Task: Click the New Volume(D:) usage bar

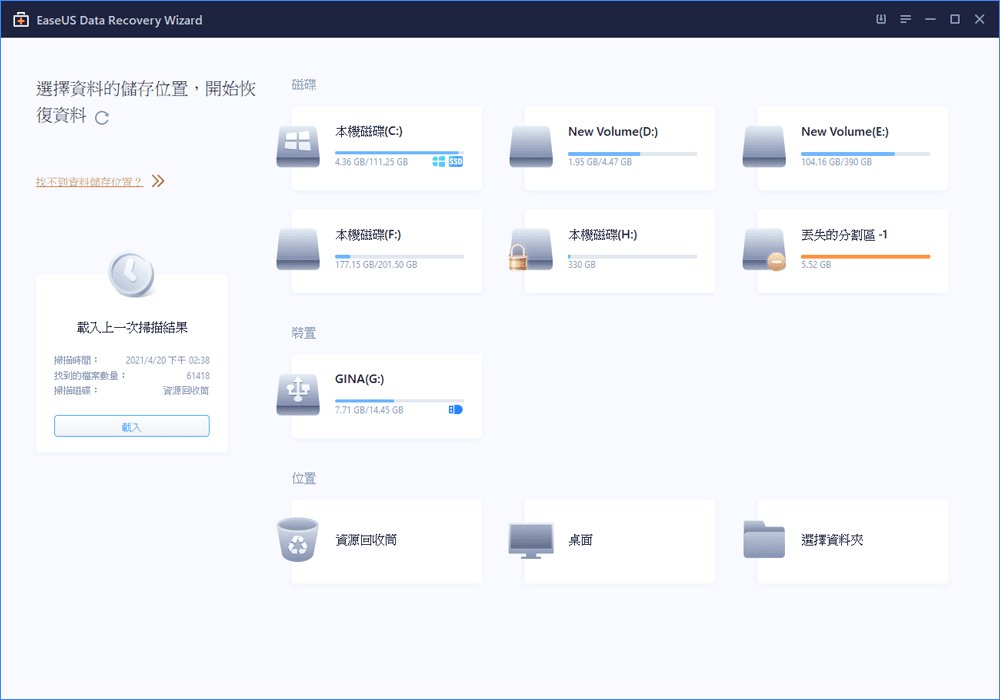Action: coord(633,154)
